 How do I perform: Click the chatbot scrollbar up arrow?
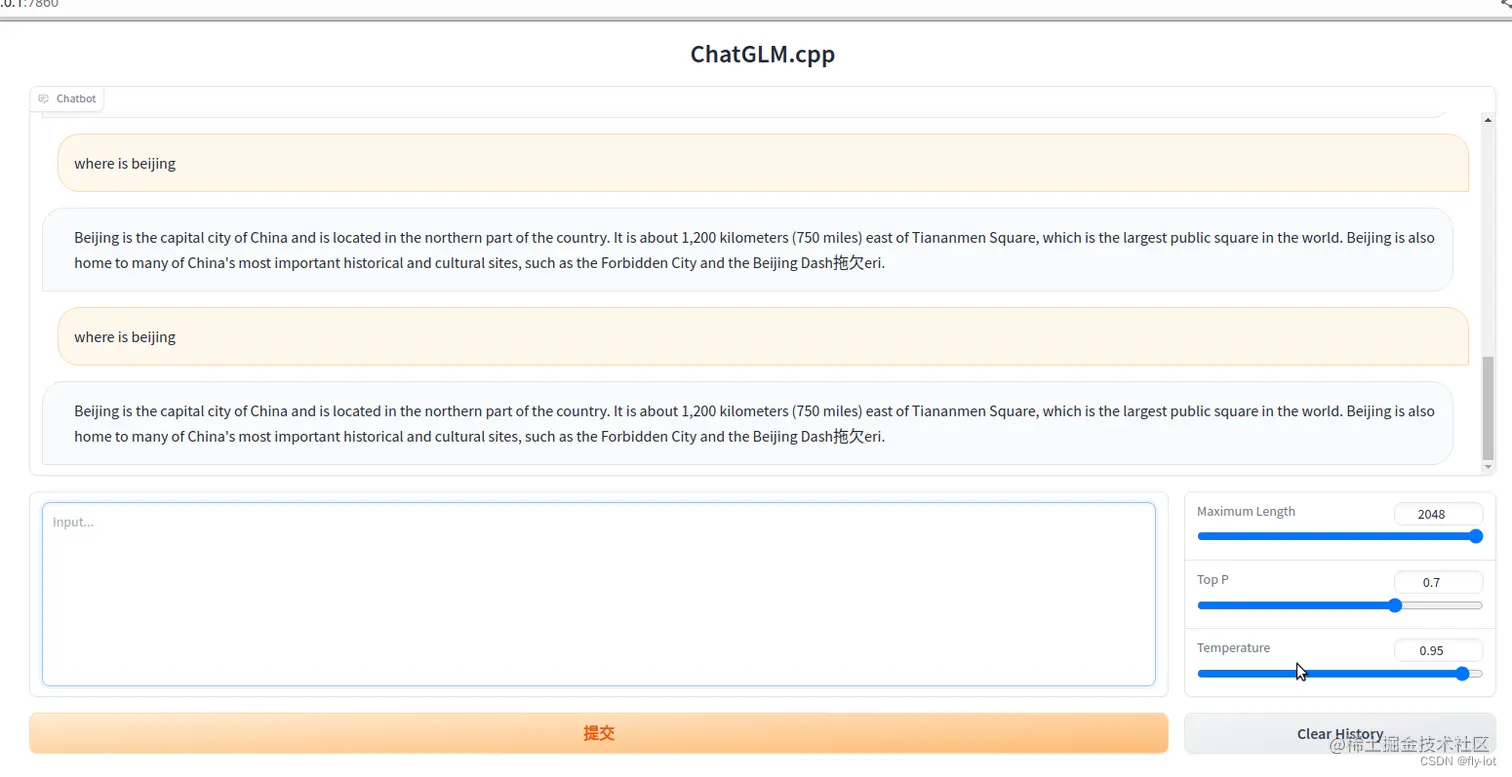(1488, 120)
